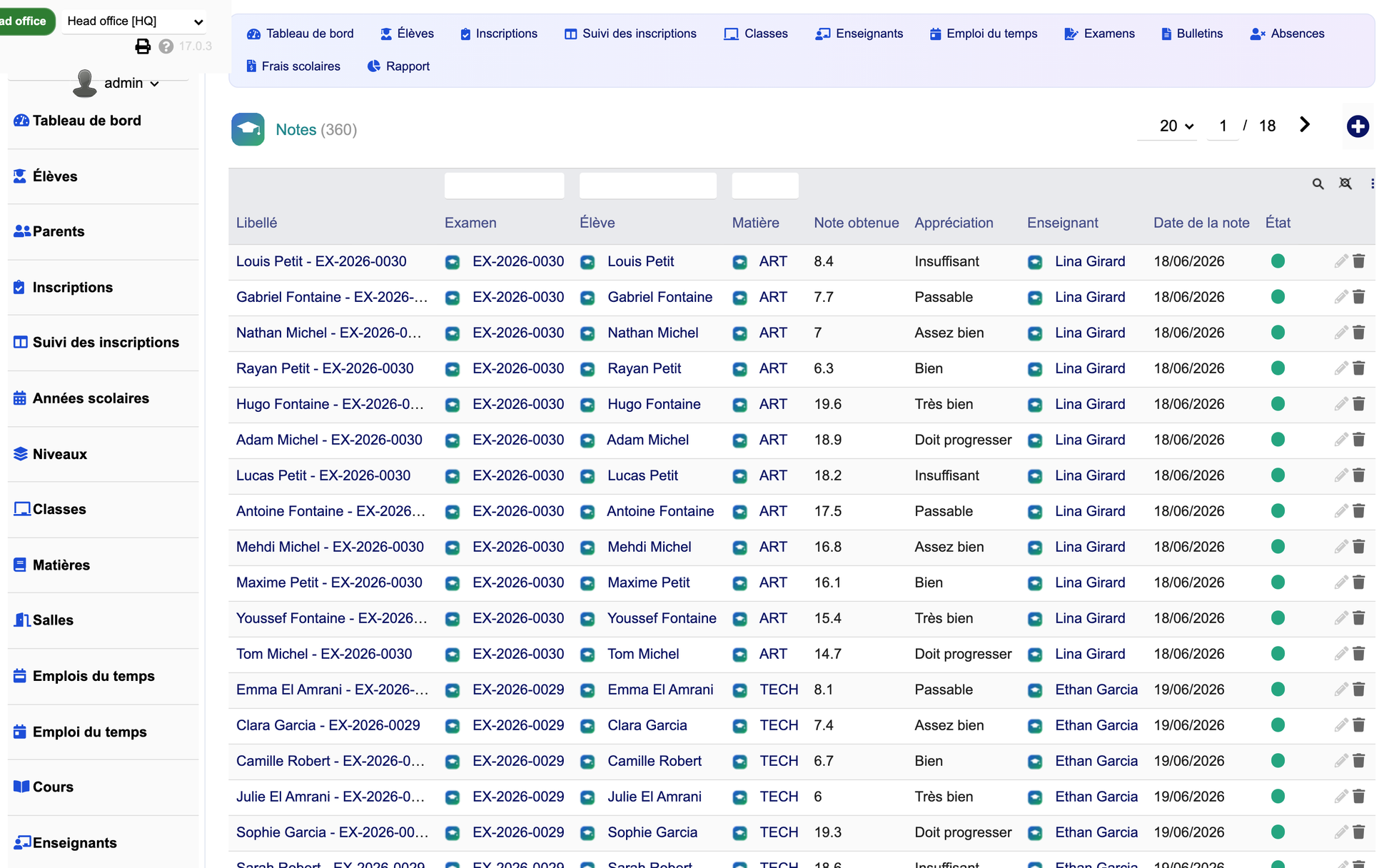Open Examens in top menu

point(1099,34)
